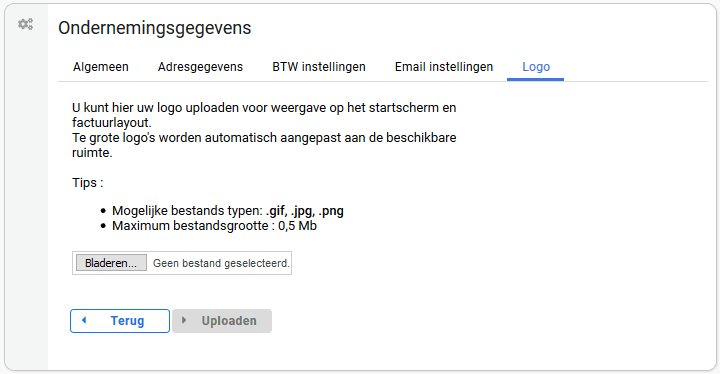This screenshot has width=720, height=374.
Task: Click the Terug back button
Action: coord(120,321)
